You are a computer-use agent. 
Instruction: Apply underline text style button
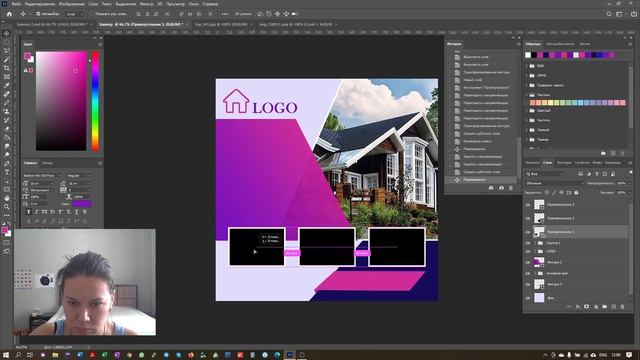76,212
